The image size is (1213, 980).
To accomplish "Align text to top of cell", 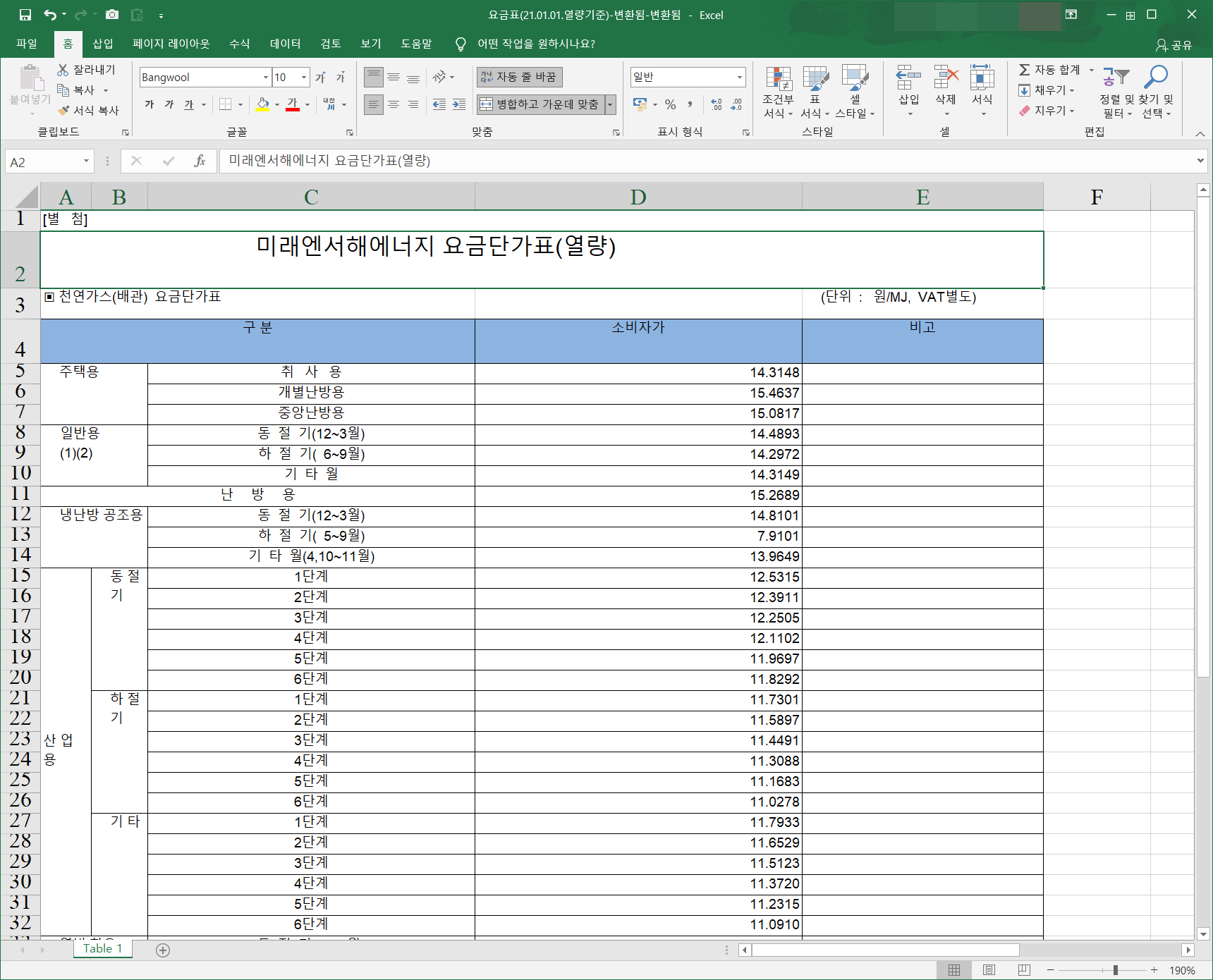I will coord(374,77).
